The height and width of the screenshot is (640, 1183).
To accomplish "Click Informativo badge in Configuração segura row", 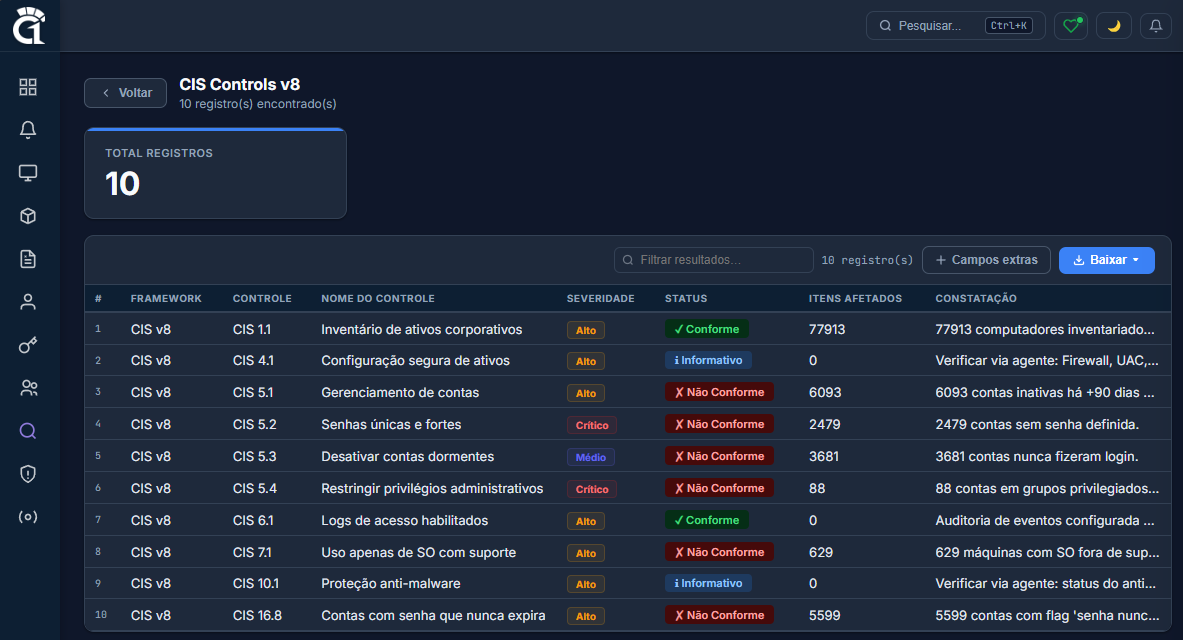I will click(x=708, y=360).
